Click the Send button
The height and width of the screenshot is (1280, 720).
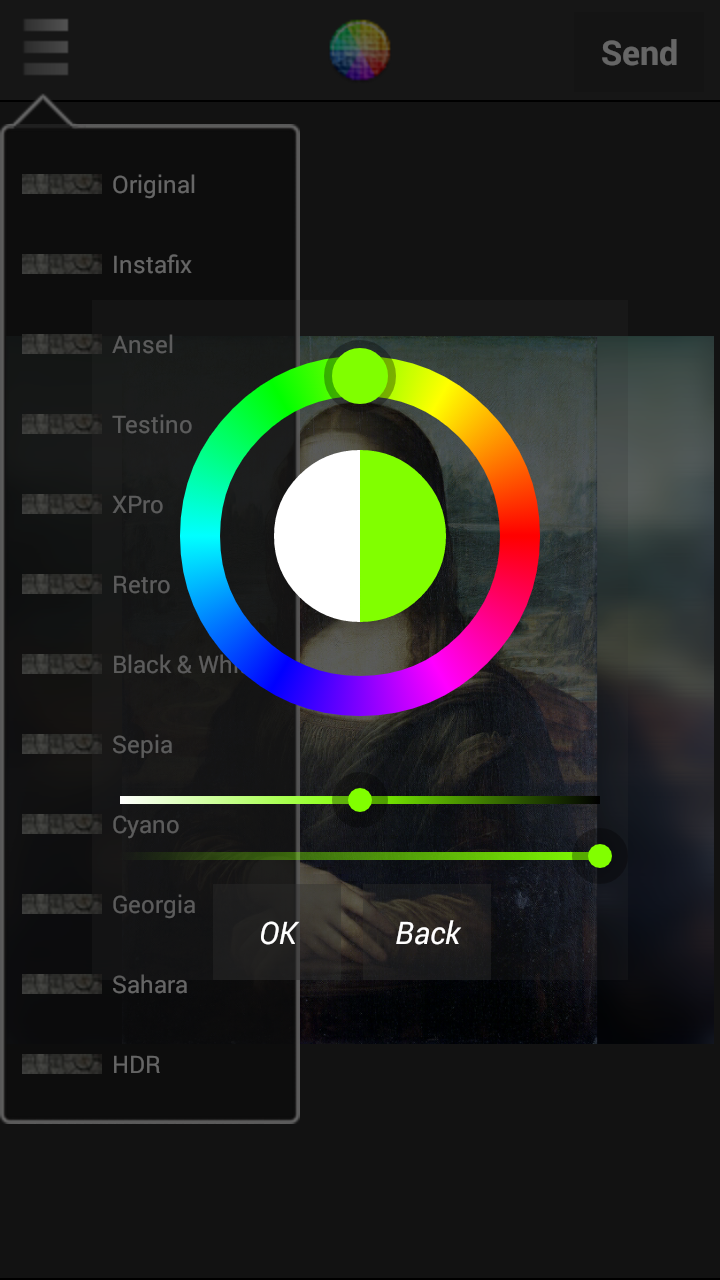coord(639,53)
